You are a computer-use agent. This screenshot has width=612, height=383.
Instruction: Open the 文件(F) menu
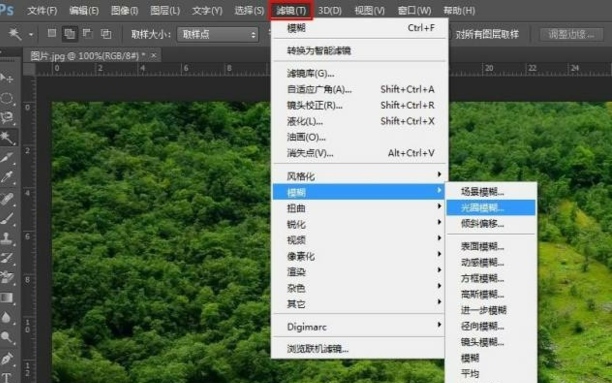(42, 11)
